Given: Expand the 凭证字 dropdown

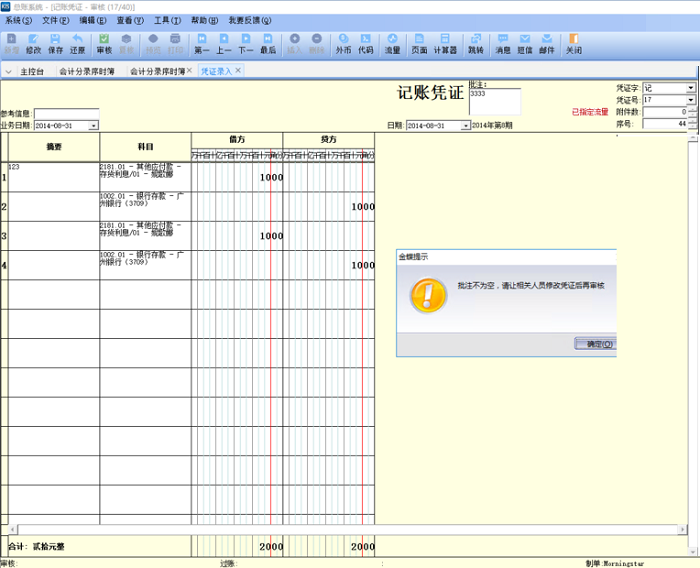Looking at the screenshot, I should click(690, 88).
